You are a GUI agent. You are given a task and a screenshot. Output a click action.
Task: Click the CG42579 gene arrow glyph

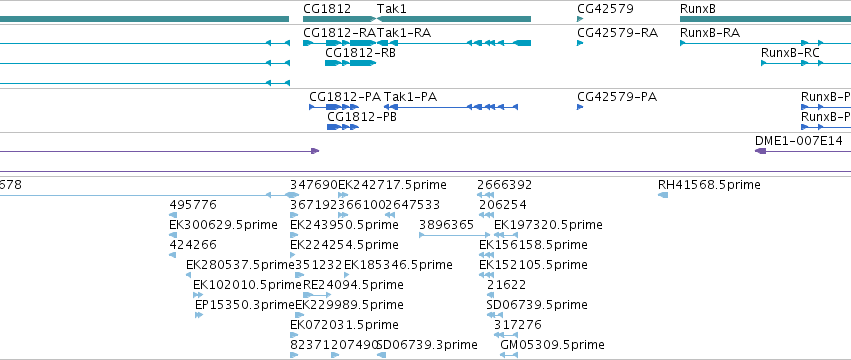click(580, 19)
